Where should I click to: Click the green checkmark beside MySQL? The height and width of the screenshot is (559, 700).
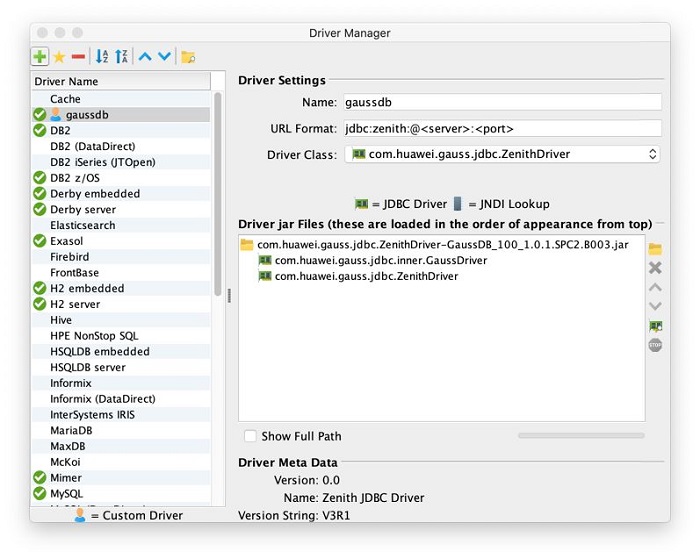click(x=40, y=493)
